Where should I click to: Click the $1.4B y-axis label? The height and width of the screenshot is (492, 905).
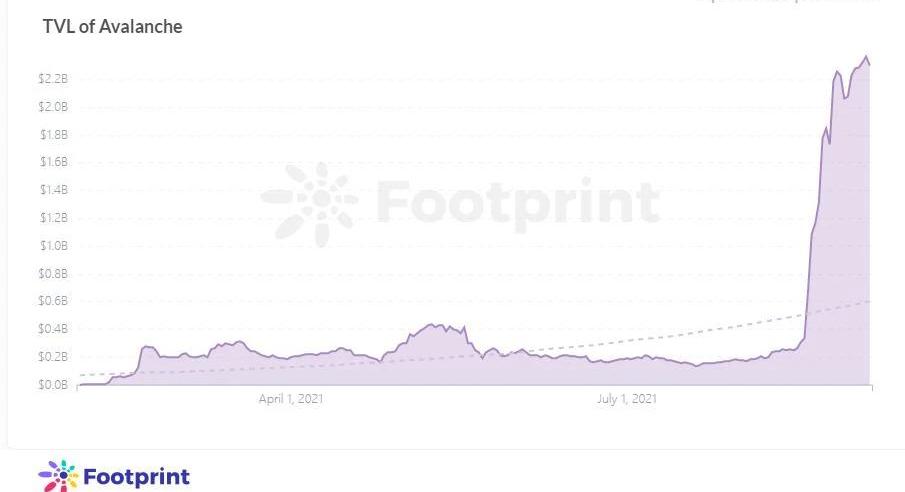point(54,190)
